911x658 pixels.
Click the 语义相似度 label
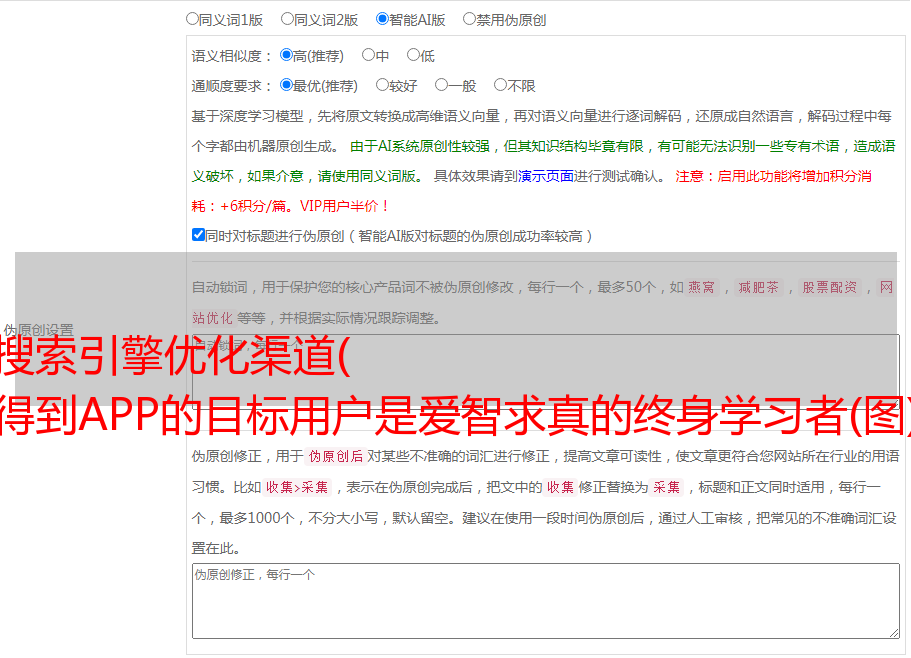coord(231,56)
